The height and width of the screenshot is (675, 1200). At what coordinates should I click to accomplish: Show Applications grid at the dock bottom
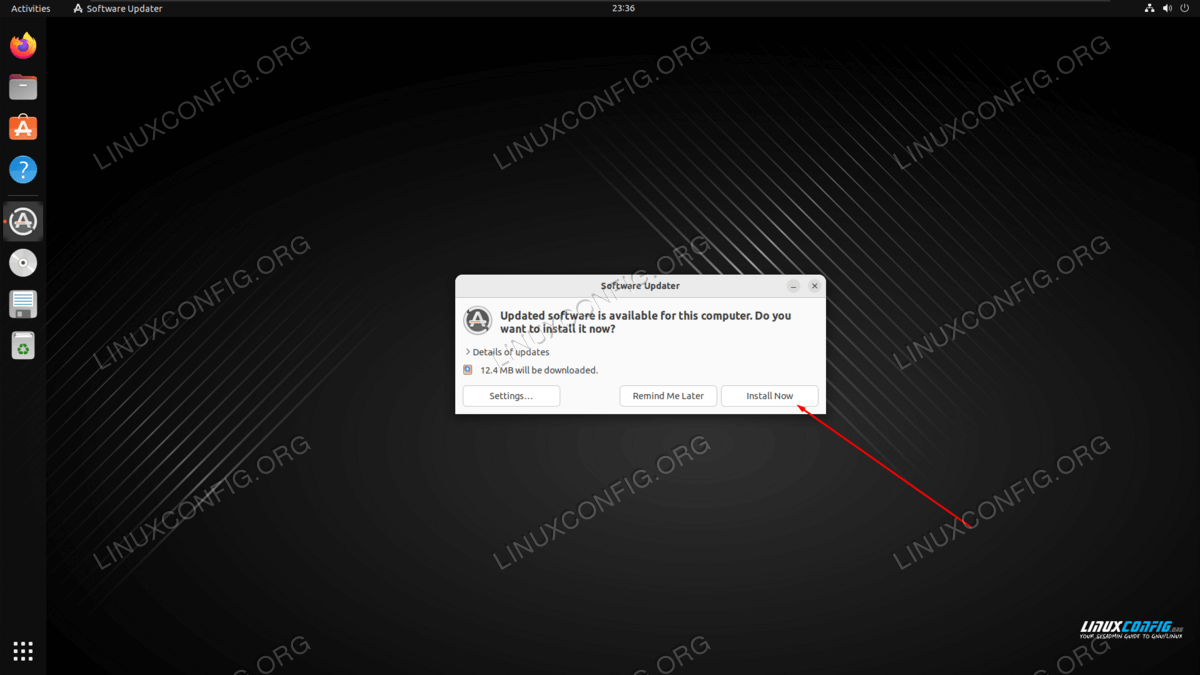(23, 651)
